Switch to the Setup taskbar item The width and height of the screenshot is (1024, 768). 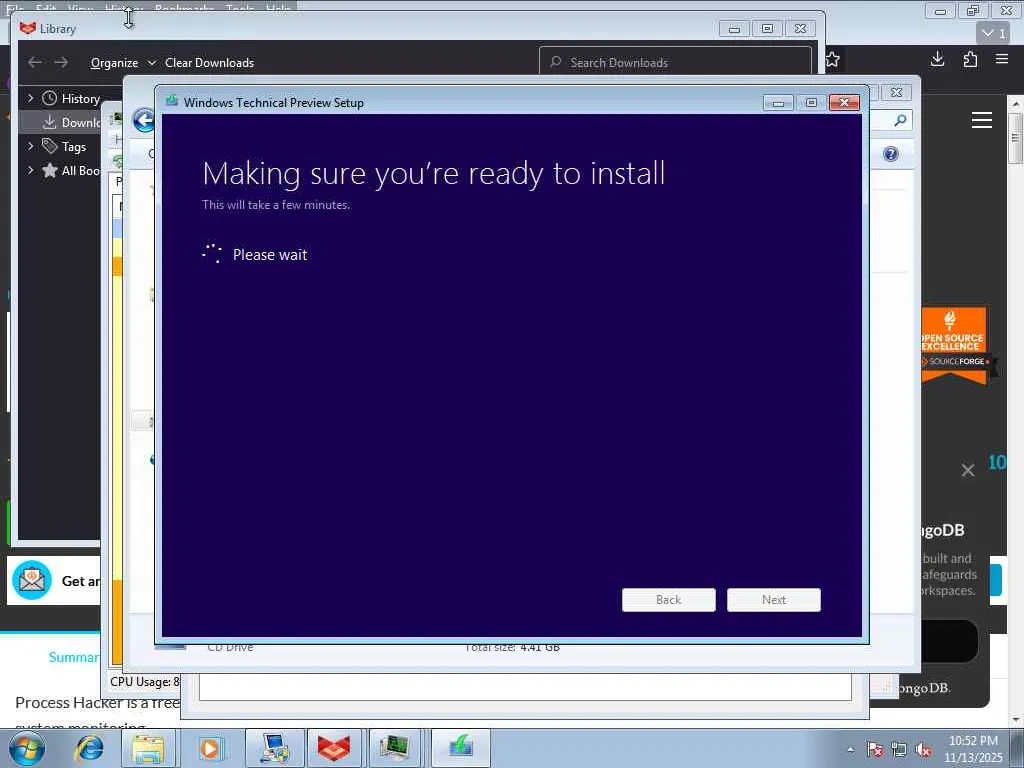[460, 748]
